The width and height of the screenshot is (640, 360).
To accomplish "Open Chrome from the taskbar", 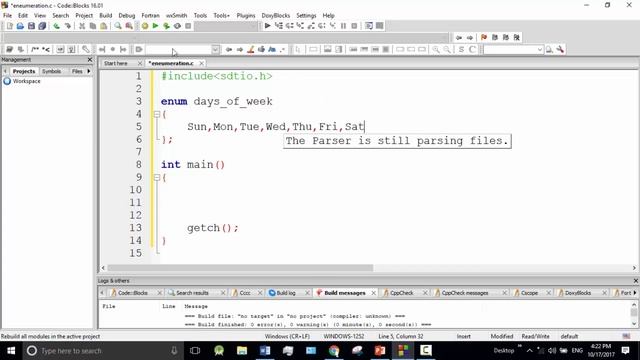I will tap(334, 351).
